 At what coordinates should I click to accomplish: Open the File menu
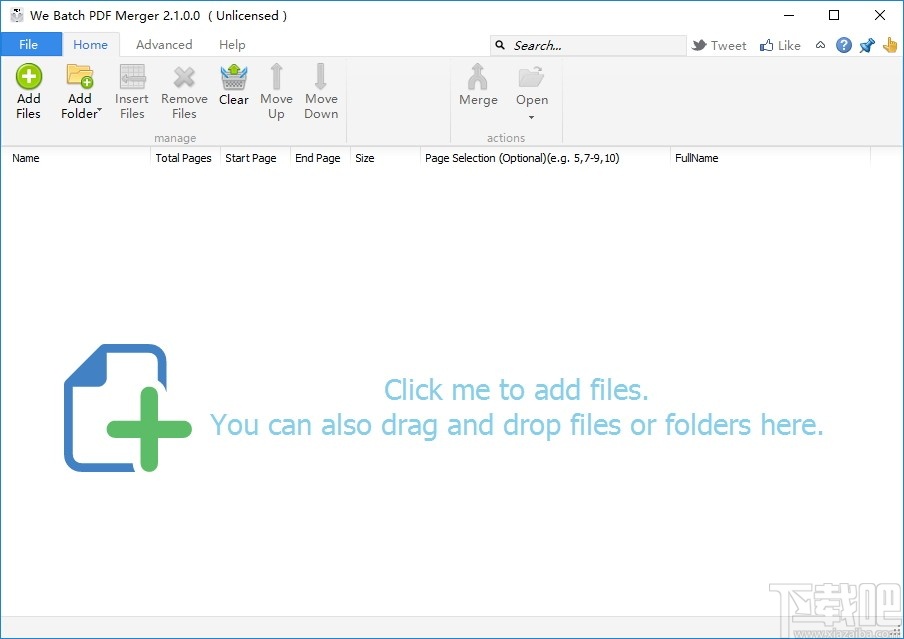click(31, 44)
